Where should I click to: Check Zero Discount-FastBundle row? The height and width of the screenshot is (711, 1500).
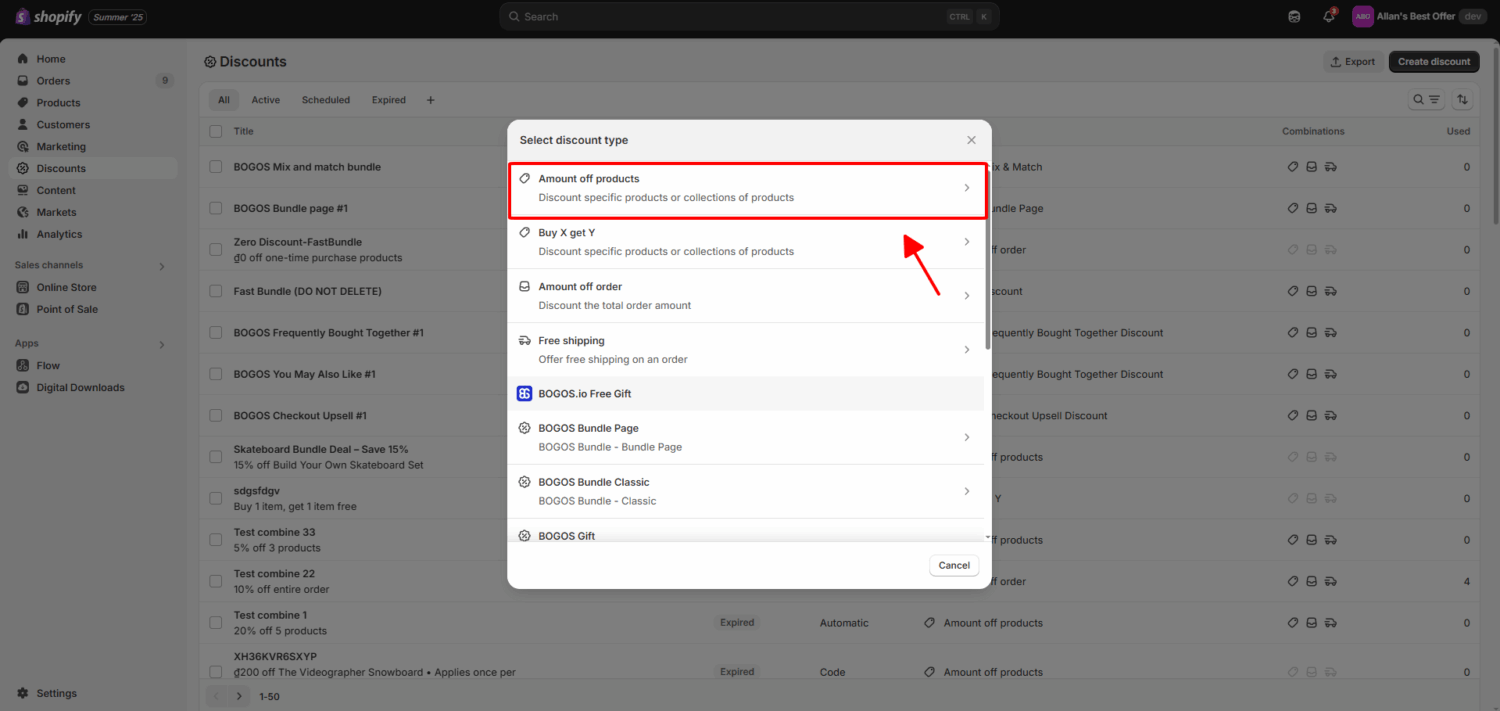click(216, 250)
